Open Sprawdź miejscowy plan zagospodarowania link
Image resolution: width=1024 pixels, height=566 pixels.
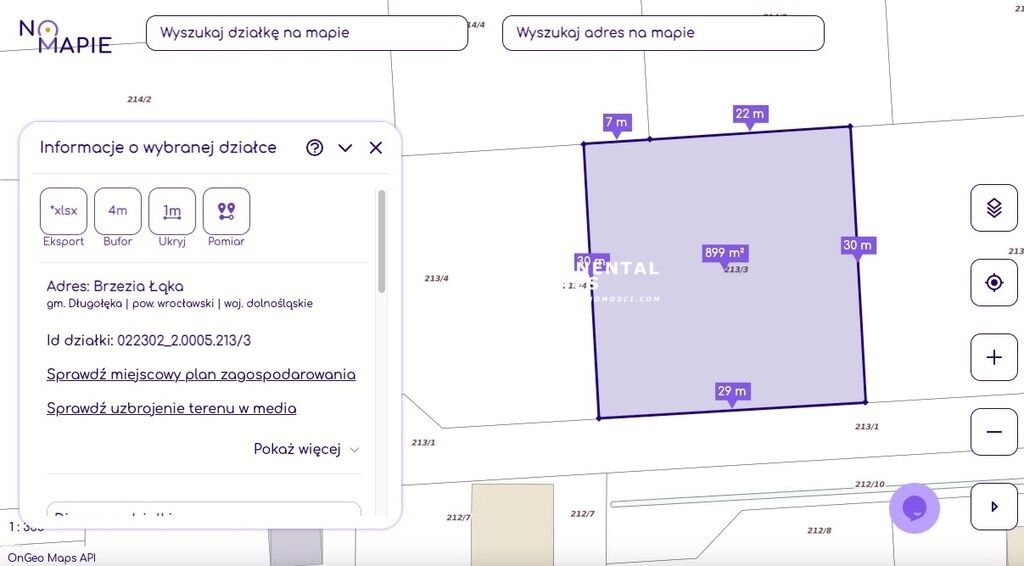201,375
